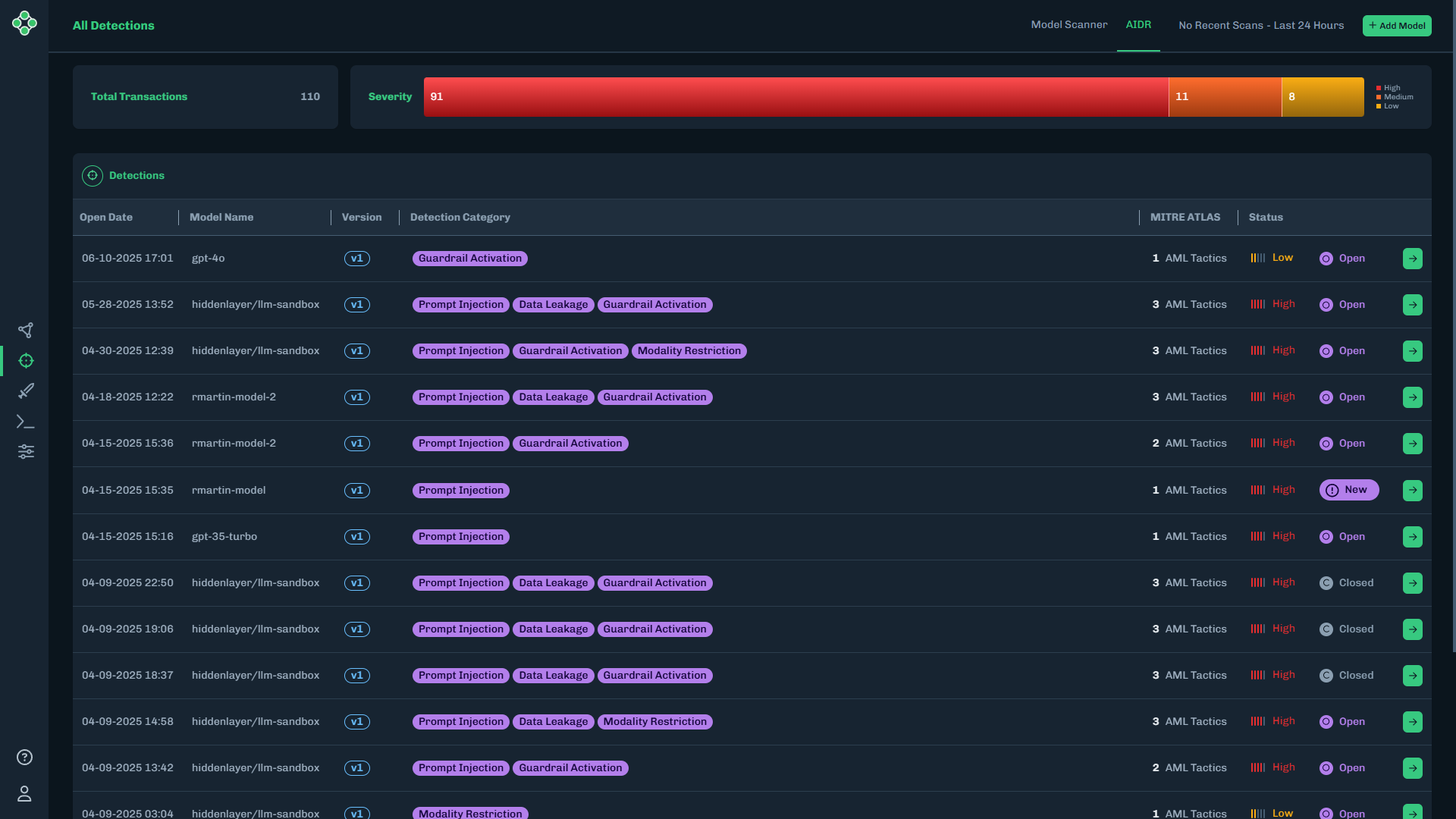Open the user profile icon

[24, 794]
